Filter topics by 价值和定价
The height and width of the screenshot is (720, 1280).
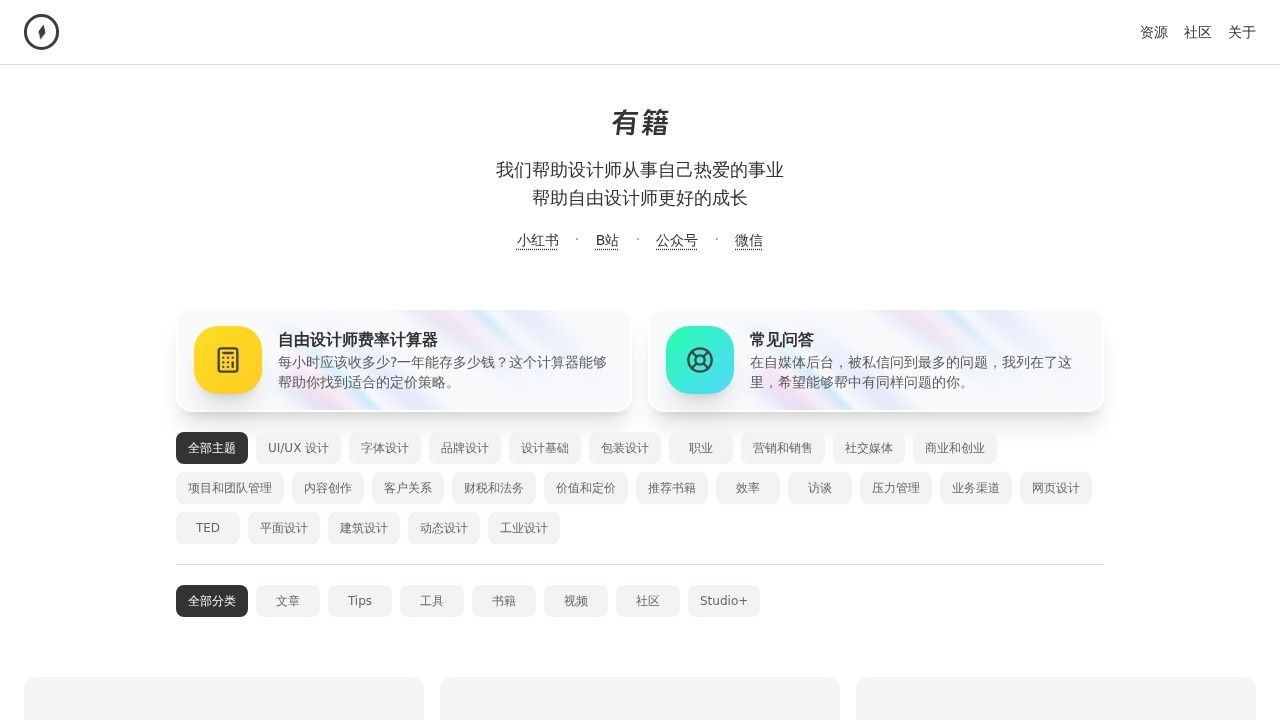click(x=586, y=488)
